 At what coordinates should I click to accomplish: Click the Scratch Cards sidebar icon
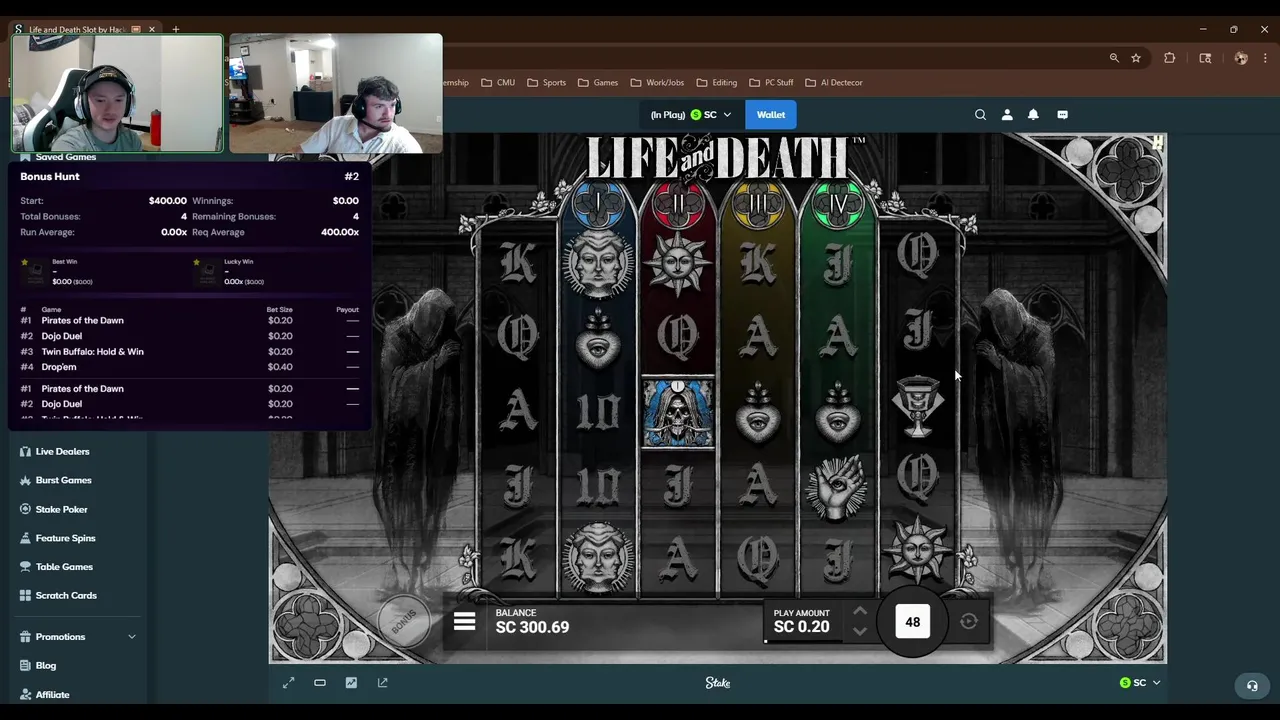point(25,596)
